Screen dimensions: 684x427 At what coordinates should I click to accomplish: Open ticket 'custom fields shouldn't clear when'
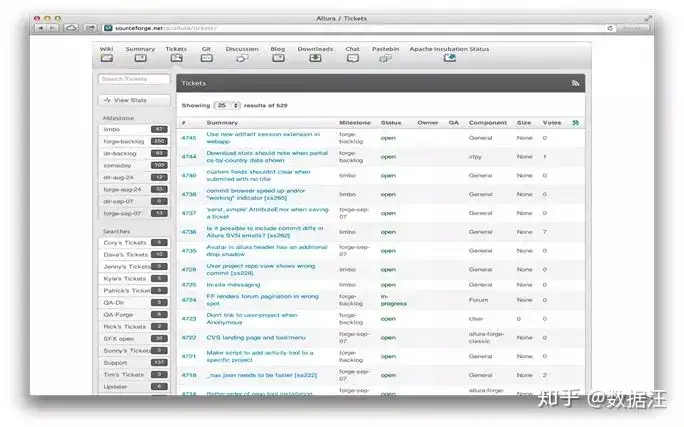point(258,175)
